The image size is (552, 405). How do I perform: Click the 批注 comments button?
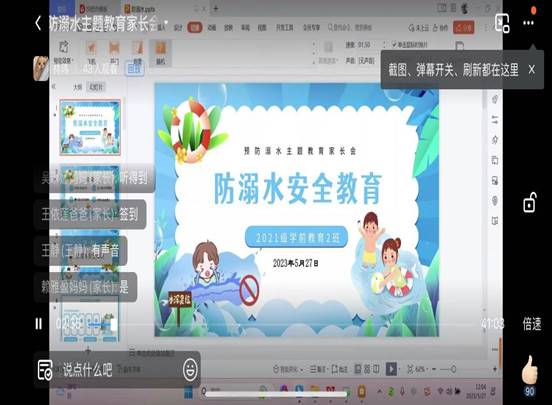339,369
